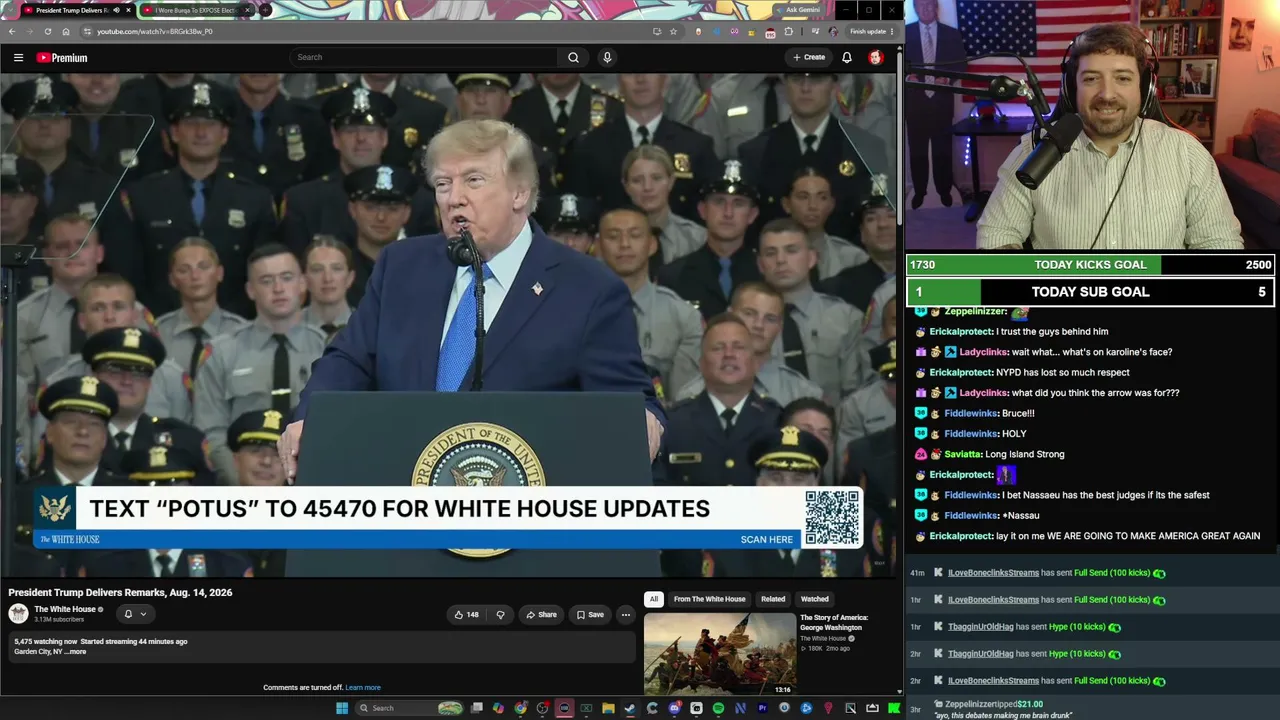Open the browser home page
1280x720 pixels.
pos(66,31)
